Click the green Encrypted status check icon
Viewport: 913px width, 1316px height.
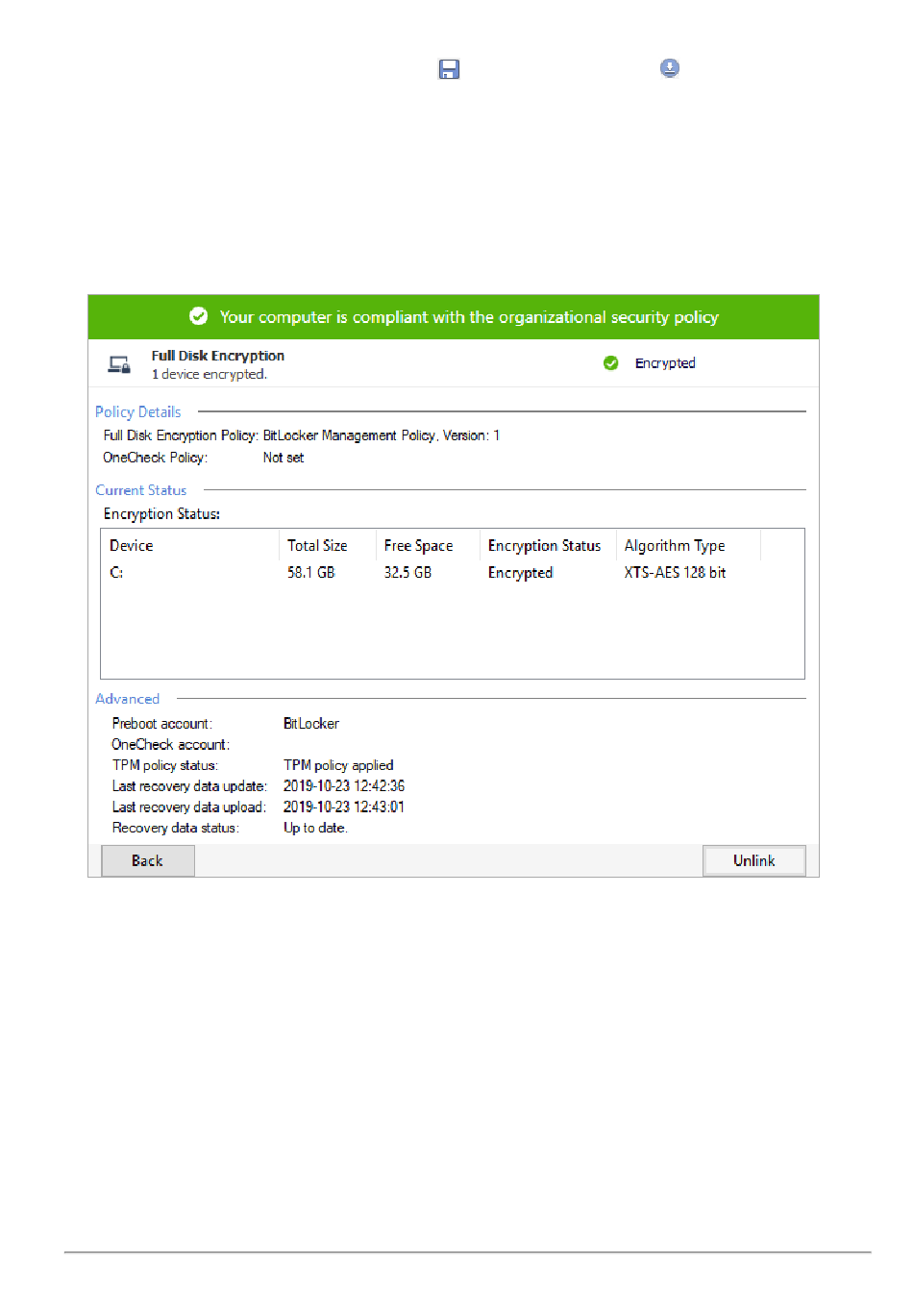click(610, 363)
